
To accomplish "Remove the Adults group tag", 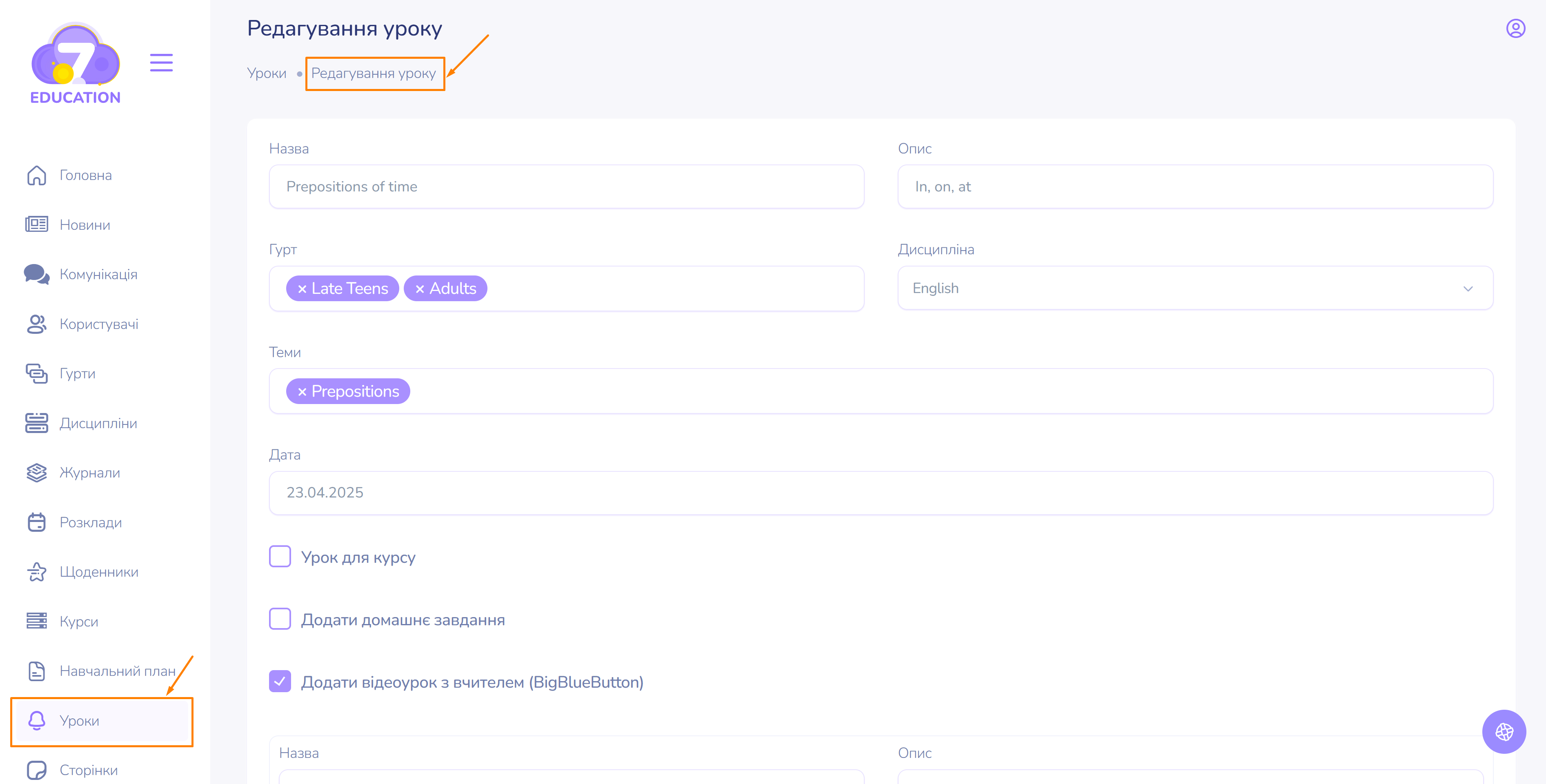I will coord(420,289).
